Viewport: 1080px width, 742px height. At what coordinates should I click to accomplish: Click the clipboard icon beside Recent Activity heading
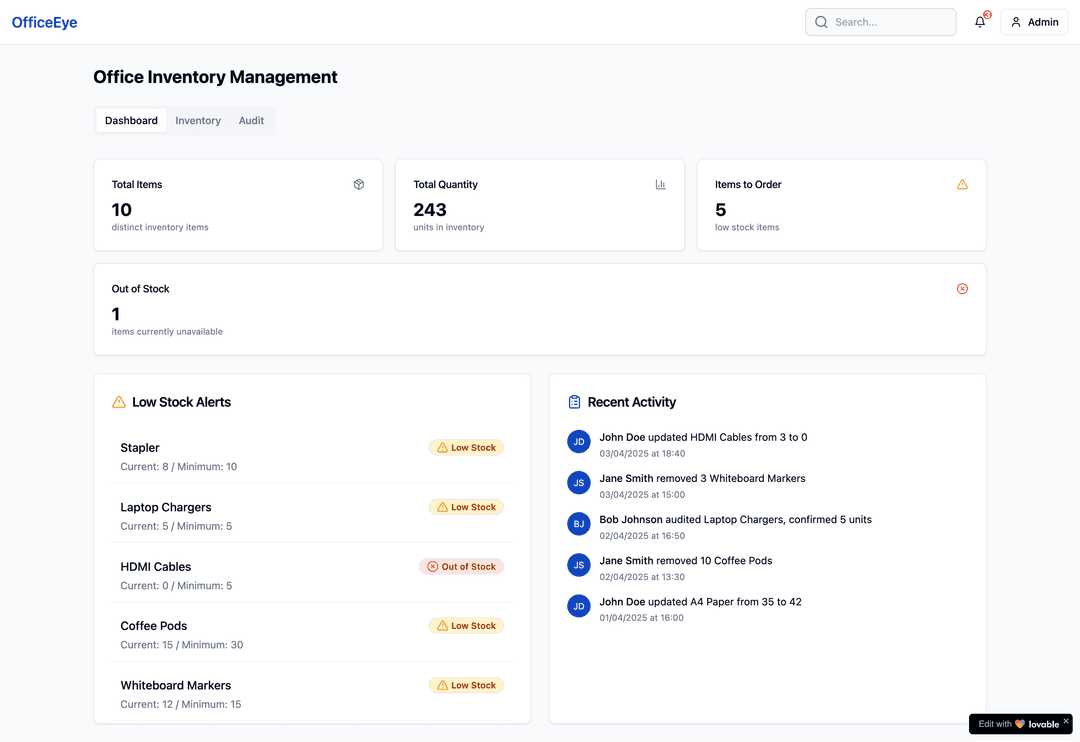click(574, 401)
